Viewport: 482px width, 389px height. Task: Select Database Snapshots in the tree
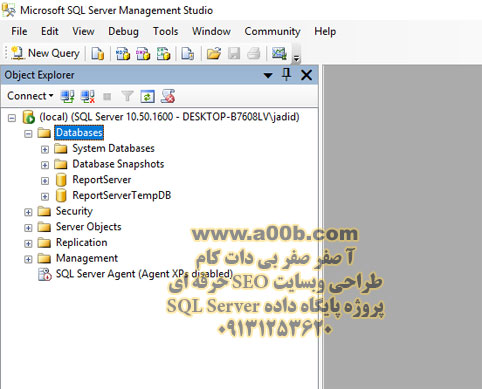[118, 164]
